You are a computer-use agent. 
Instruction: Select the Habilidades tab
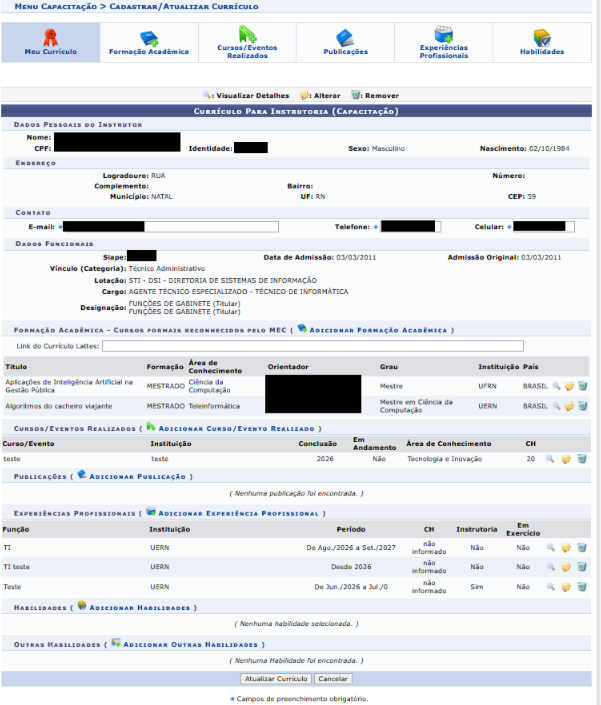point(542,43)
